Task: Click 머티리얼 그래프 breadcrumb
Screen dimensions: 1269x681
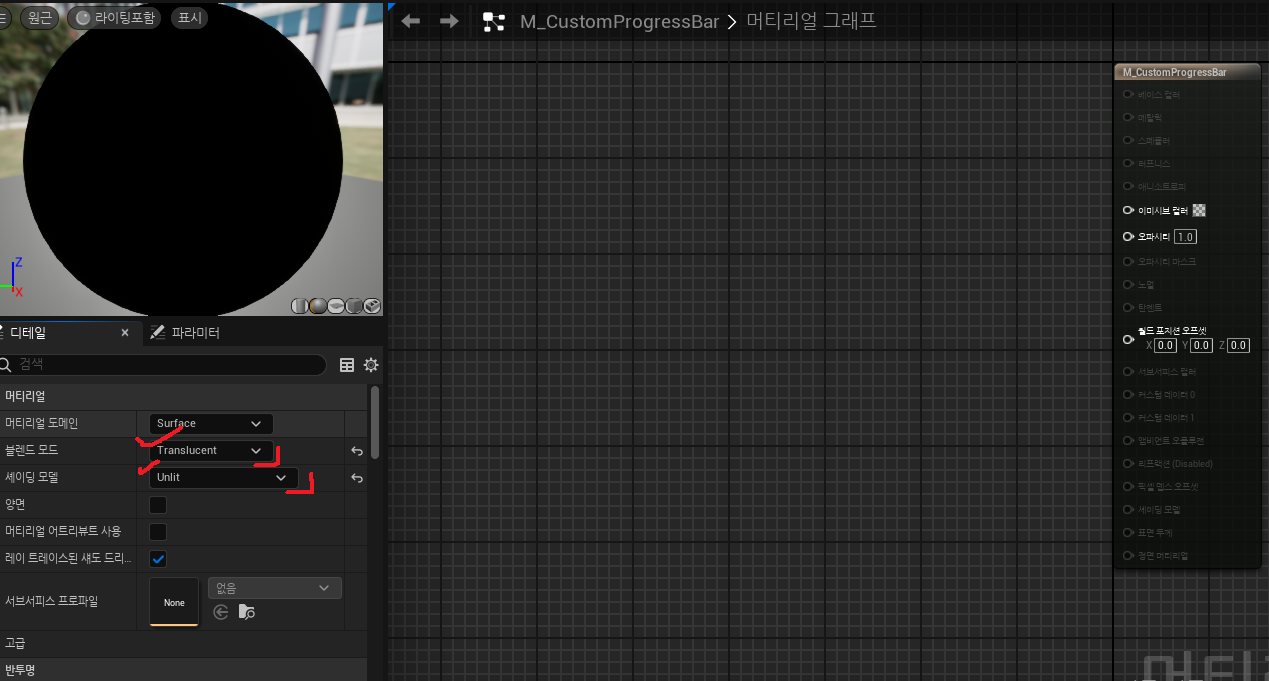Action: pos(811,21)
